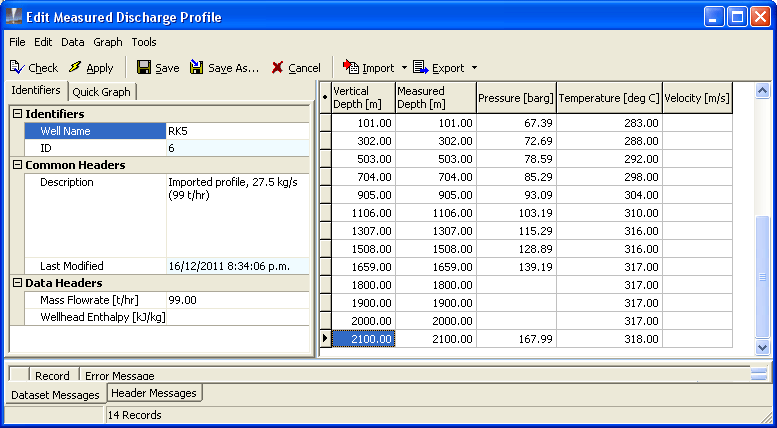Click the messages panel icon at right
Image resolution: width=777 pixels, height=428 pixels.
[760, 373]
